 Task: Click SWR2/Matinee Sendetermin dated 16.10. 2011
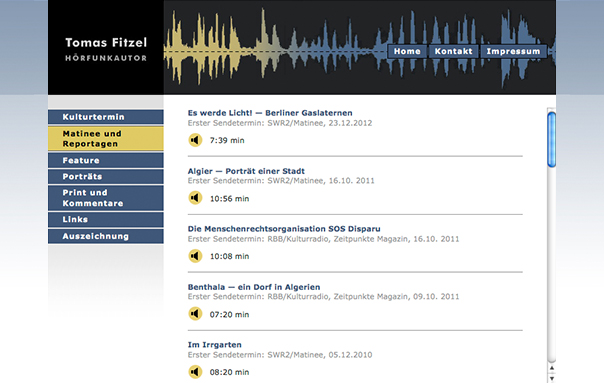281,181
